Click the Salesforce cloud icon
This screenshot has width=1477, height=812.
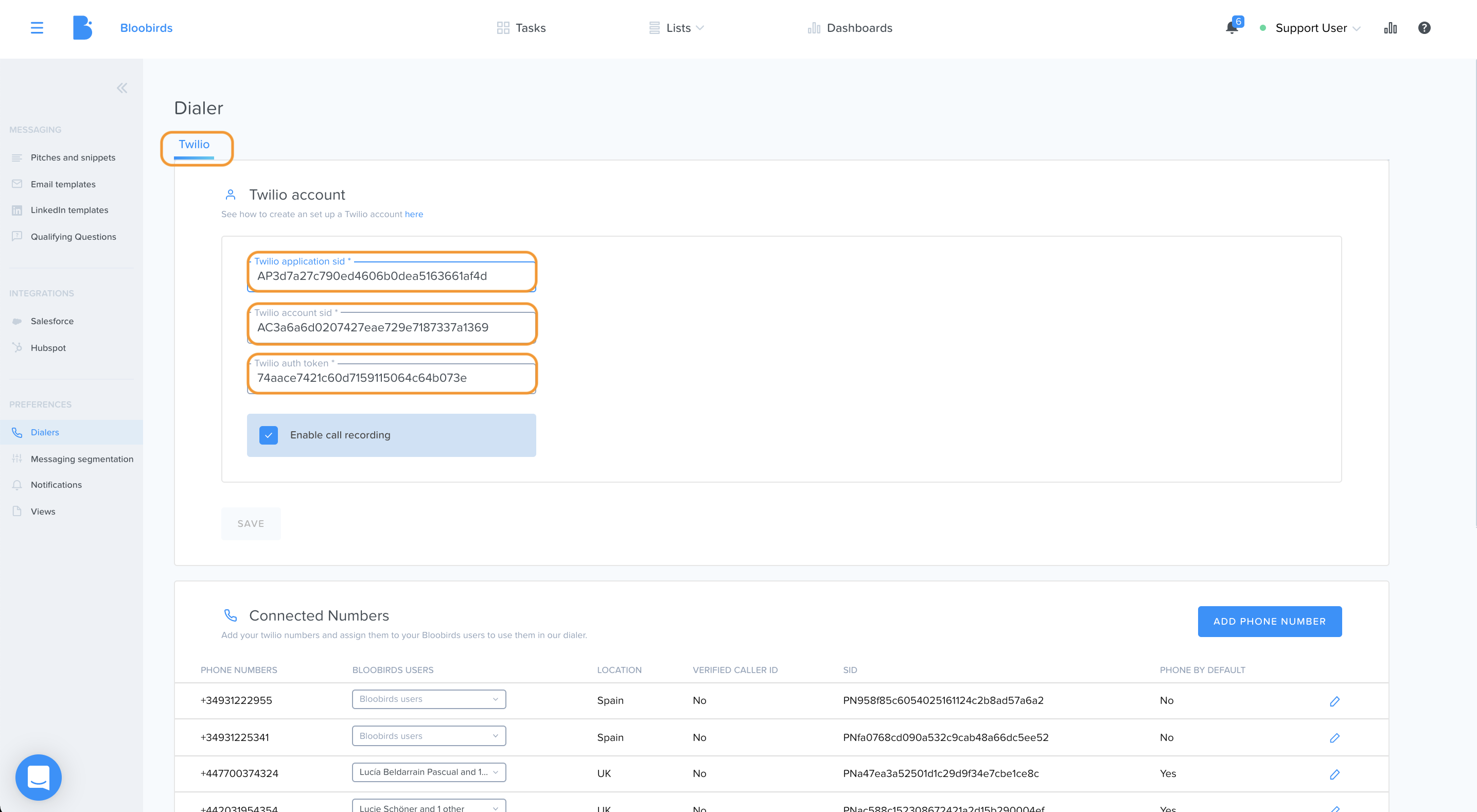16,321
